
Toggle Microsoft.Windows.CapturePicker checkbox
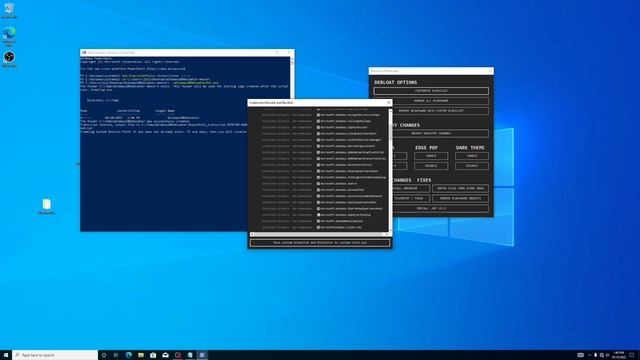pyautogui.click(x=318, y=127)
